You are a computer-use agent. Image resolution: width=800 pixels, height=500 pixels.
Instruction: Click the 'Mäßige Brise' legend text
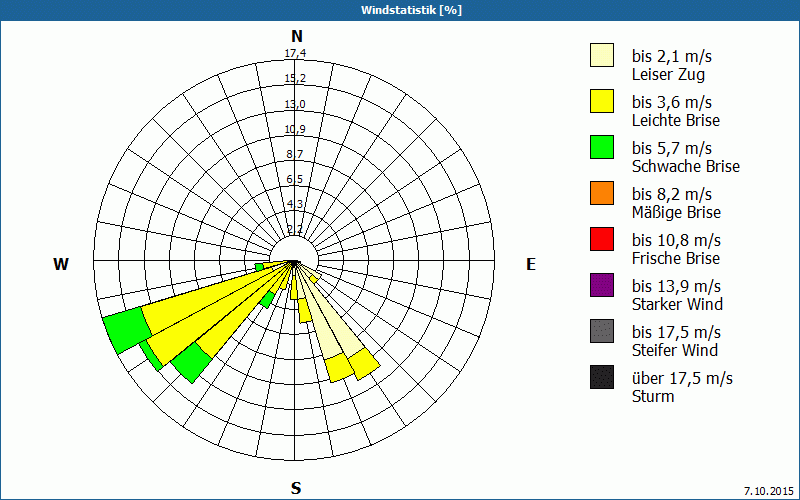click(x=677, y=212)
